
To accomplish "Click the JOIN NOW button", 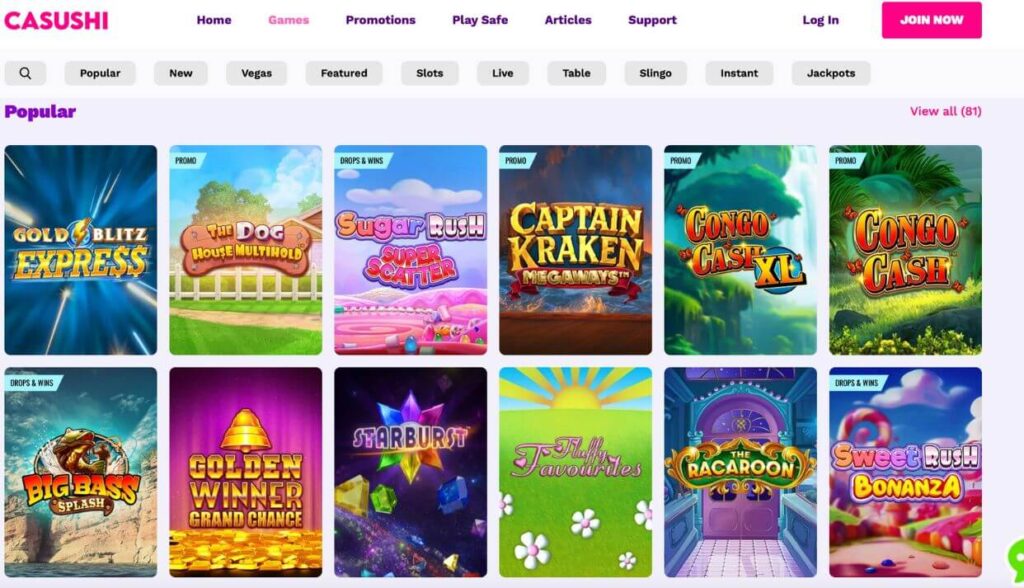I will pos(931,20).
